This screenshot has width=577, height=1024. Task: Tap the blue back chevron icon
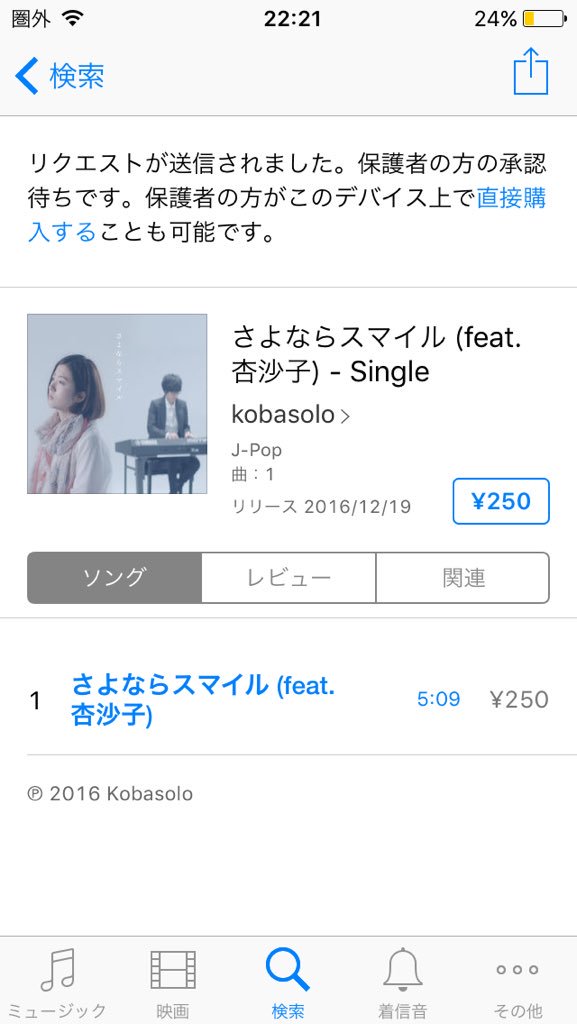(x=27, y=76)
